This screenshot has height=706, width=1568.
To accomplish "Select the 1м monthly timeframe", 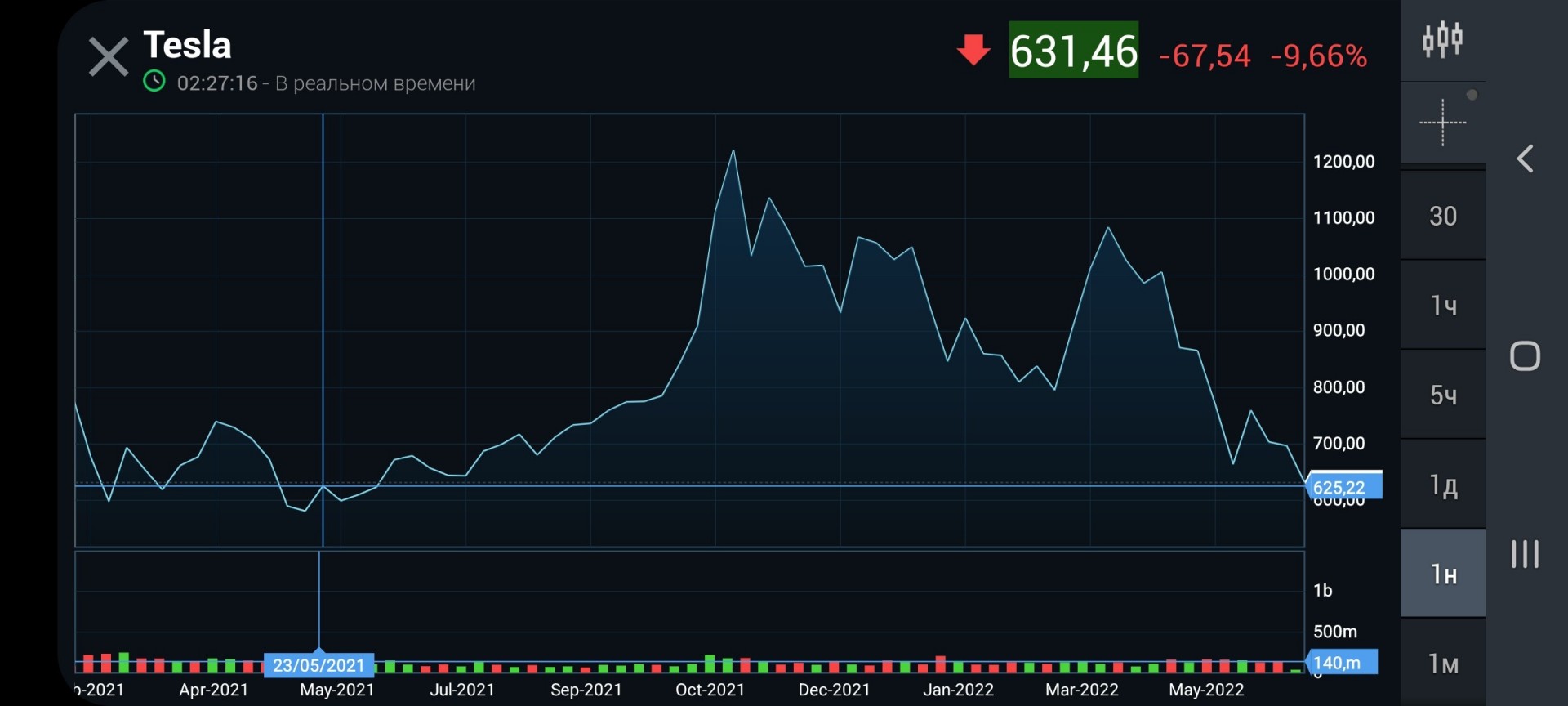I will [1442, 664].
